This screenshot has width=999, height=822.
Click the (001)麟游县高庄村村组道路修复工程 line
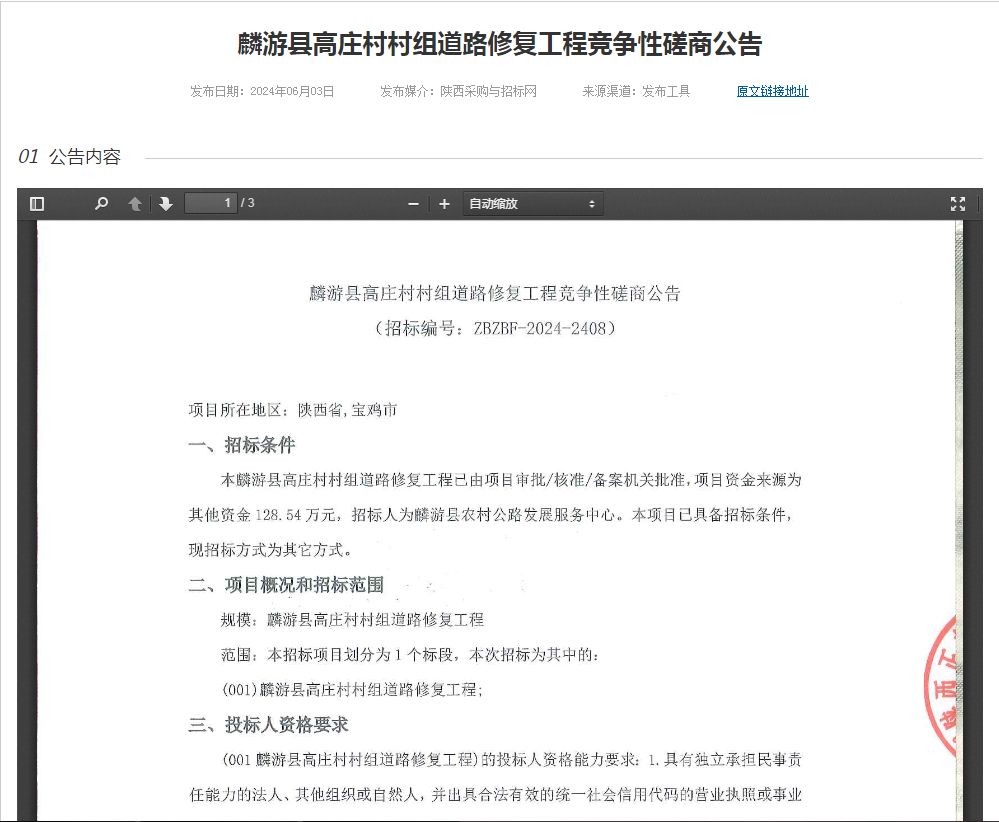pyautogui.click(x=352, y=689)
